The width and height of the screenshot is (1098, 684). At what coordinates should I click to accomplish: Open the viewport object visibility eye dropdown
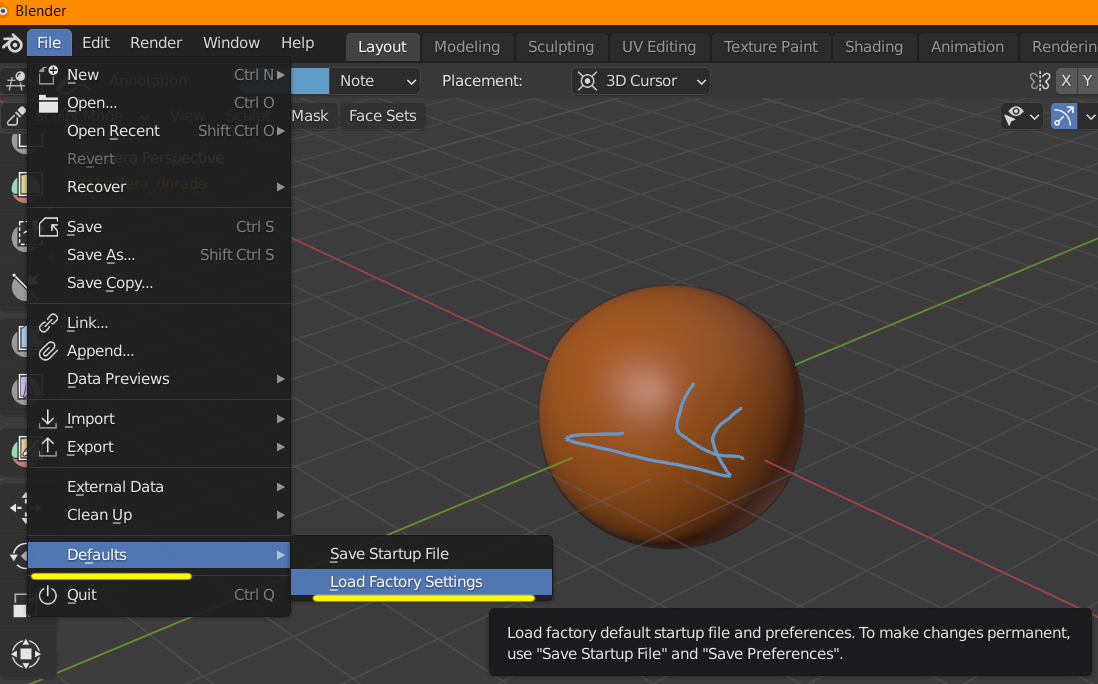(x=1022, y=116)
